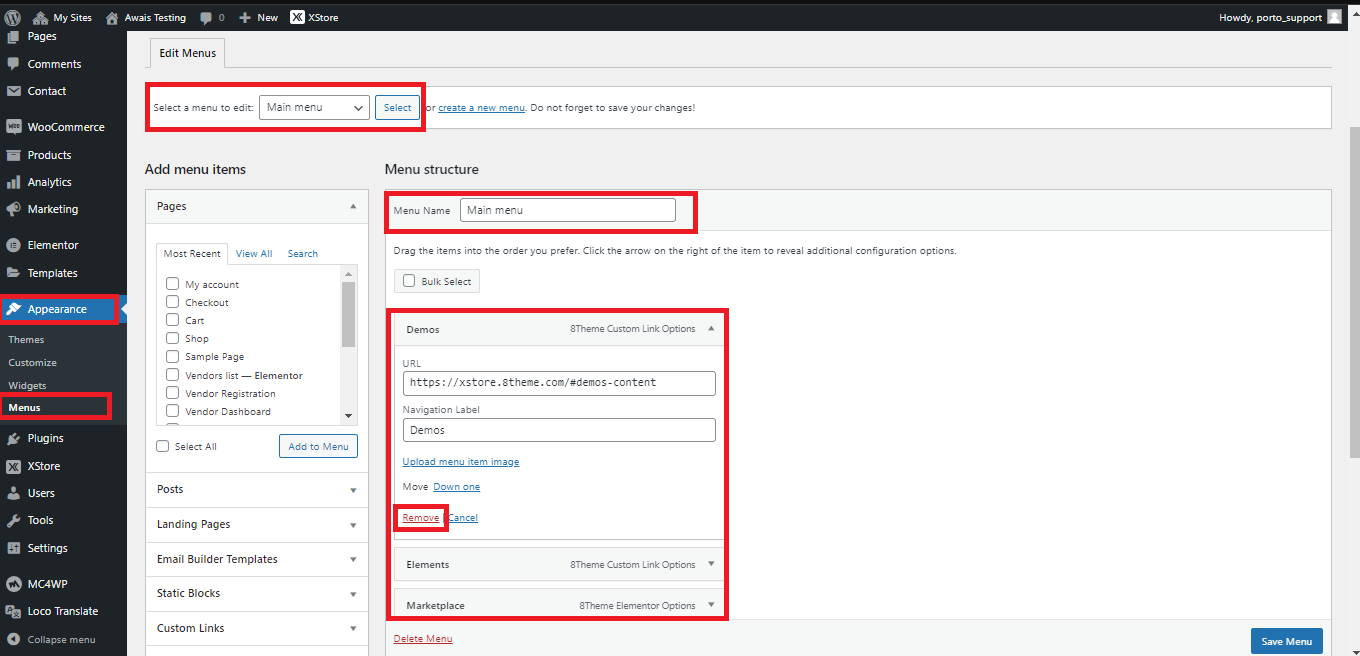
Task: Expand the Email Builder Templates section
Action: [x=257, y=559]
